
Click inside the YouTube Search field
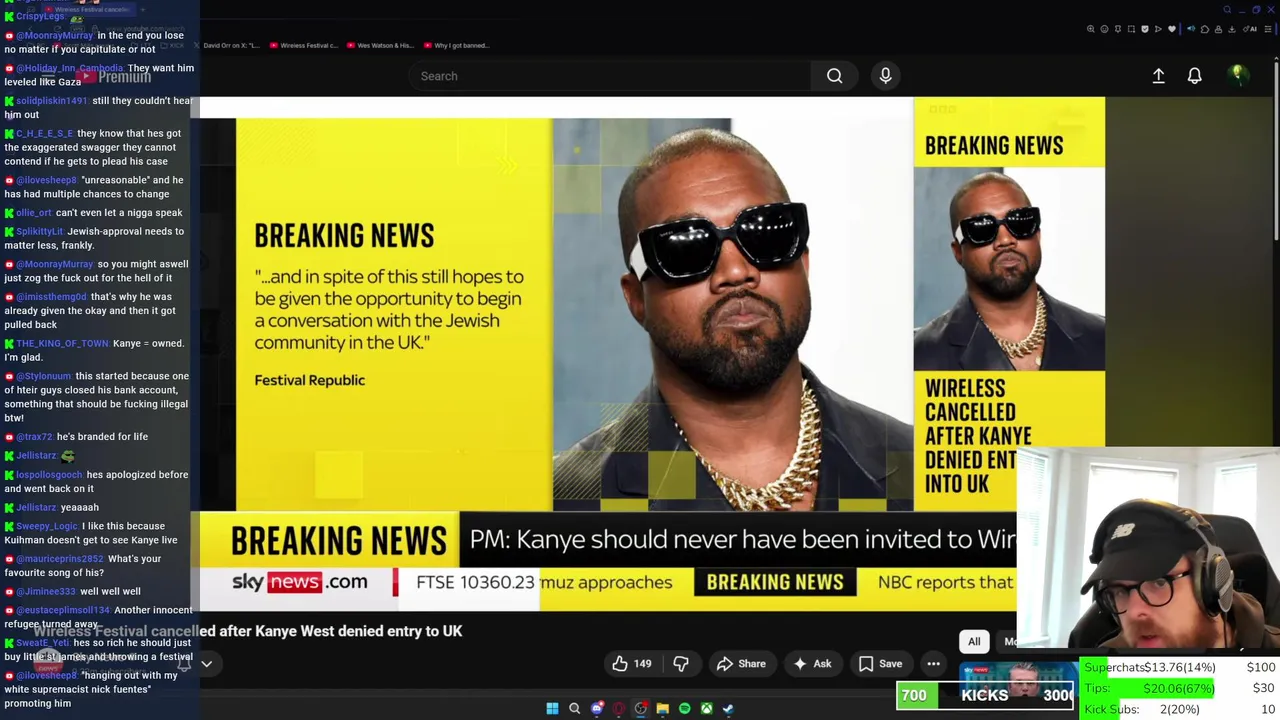click(x=610, y=76)
